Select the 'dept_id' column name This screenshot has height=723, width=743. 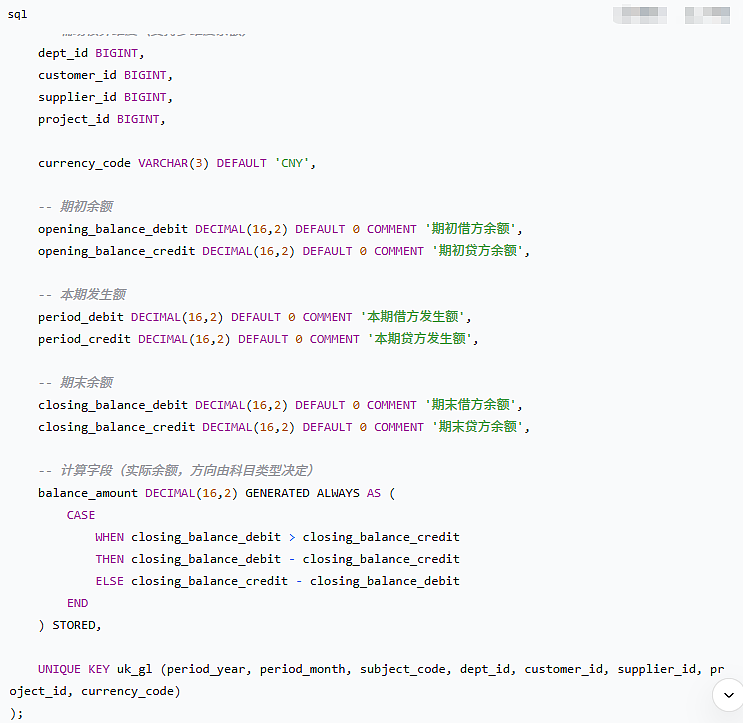pyautogui.click(x=63, y=53)
